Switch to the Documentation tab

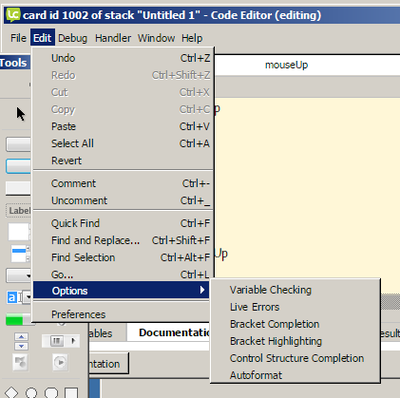174,332
